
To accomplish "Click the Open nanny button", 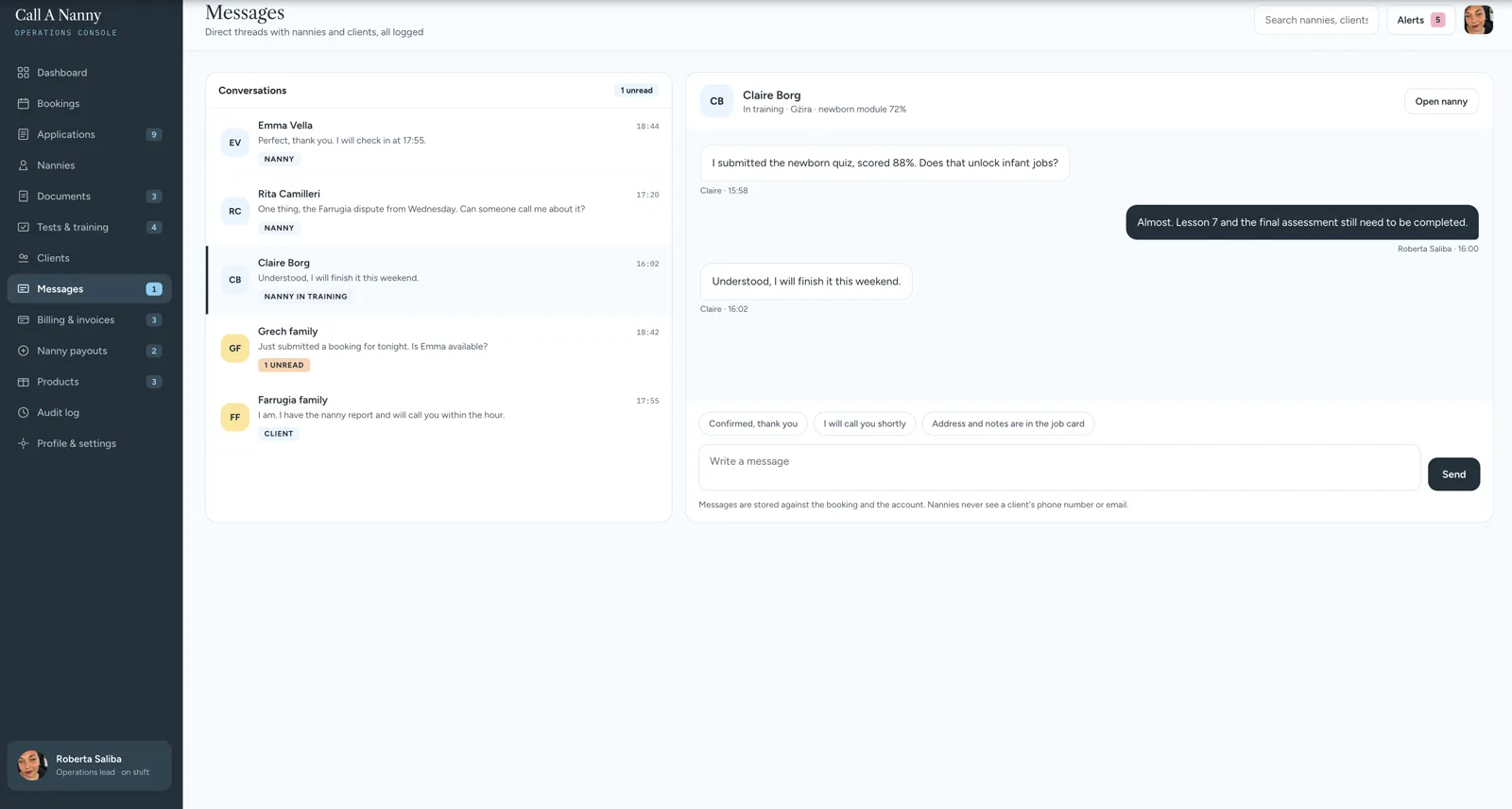I will [1441, 101].
